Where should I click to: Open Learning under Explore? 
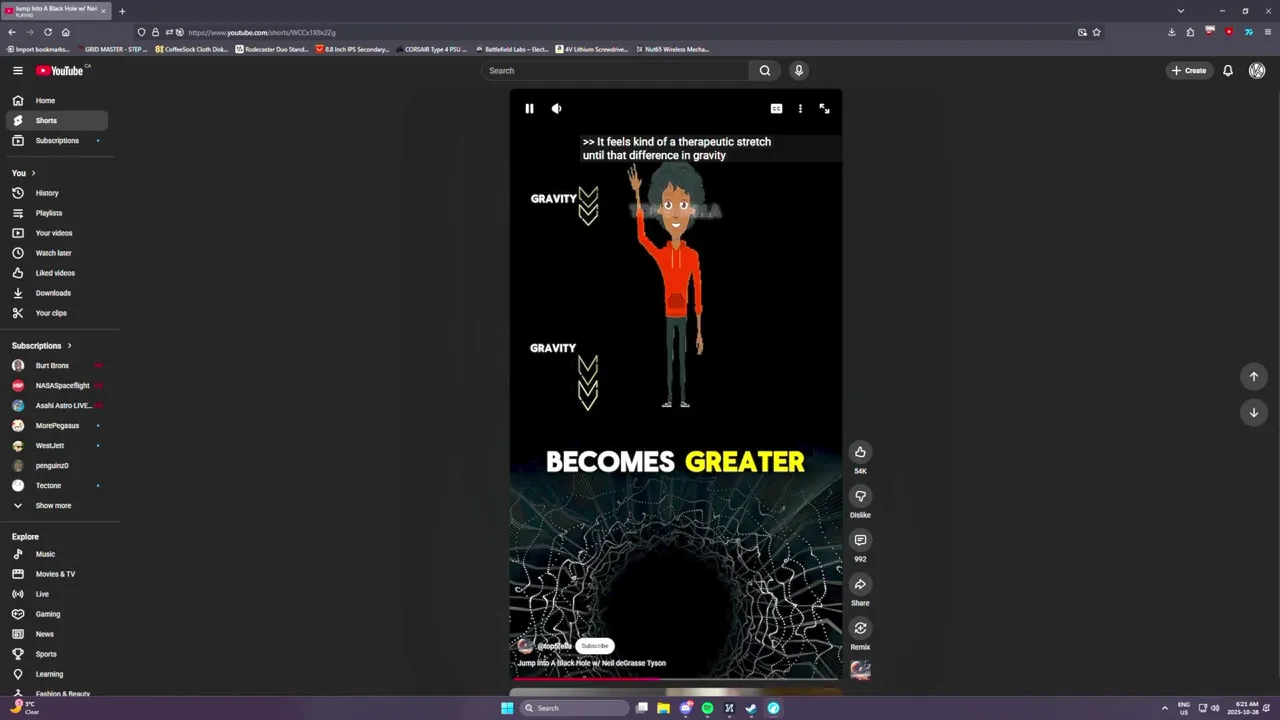pos(57,674)
